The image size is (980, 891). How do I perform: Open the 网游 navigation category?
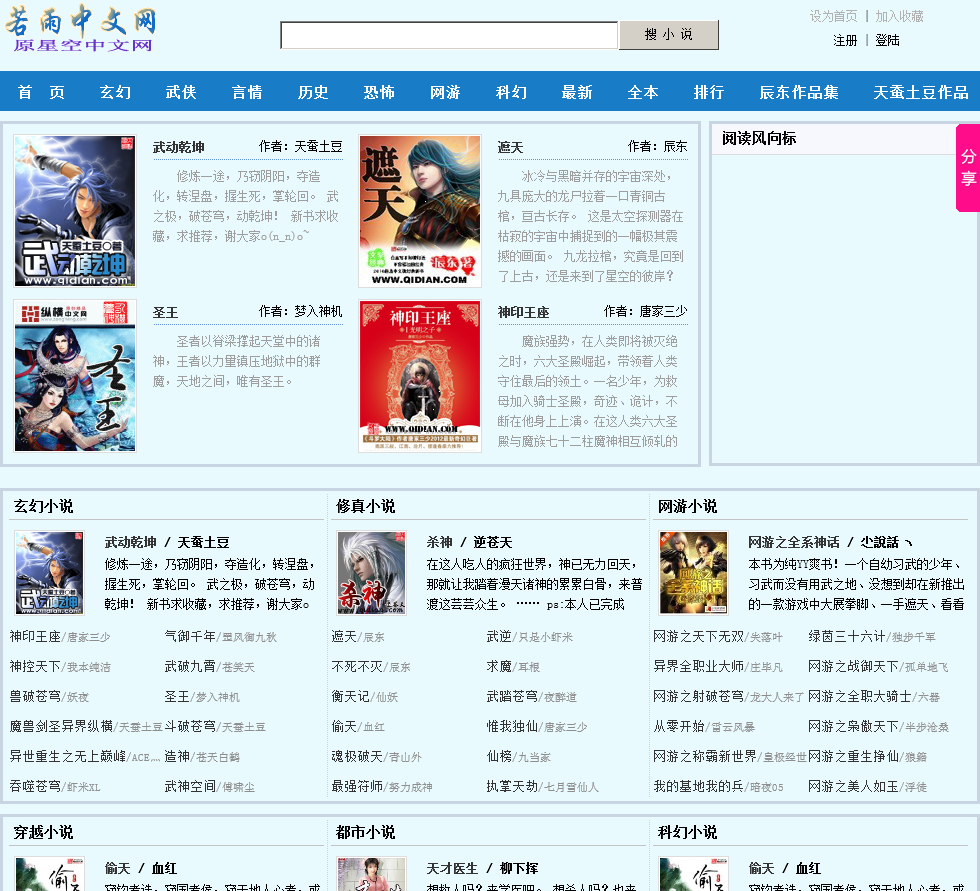(x=445, y=92)
